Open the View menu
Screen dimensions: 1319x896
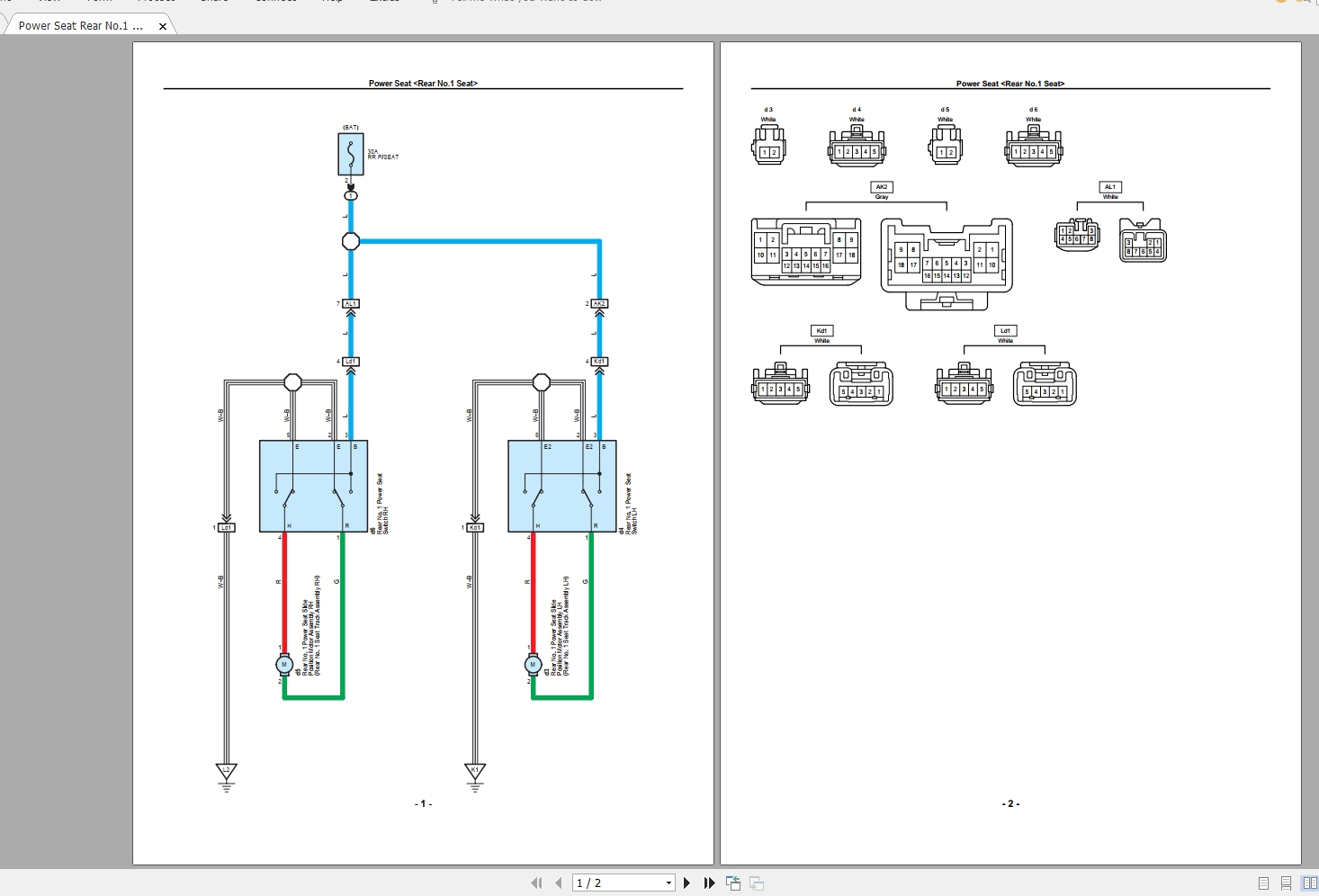[x=49, y=2]
